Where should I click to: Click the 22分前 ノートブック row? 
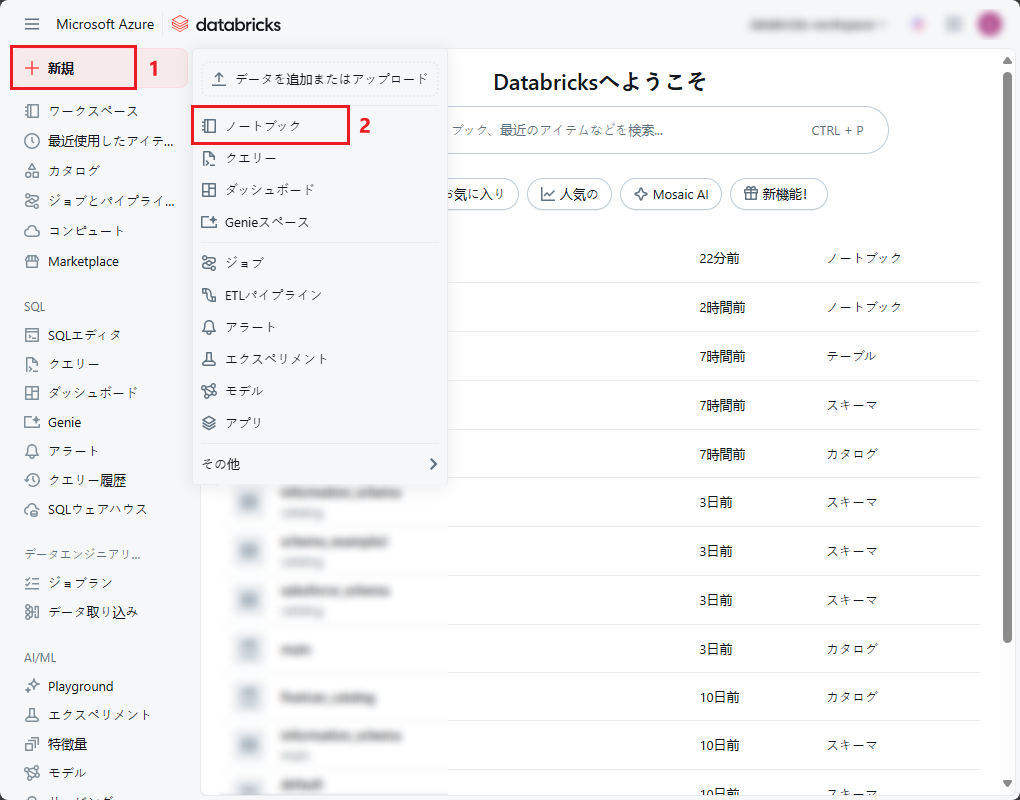714,258
